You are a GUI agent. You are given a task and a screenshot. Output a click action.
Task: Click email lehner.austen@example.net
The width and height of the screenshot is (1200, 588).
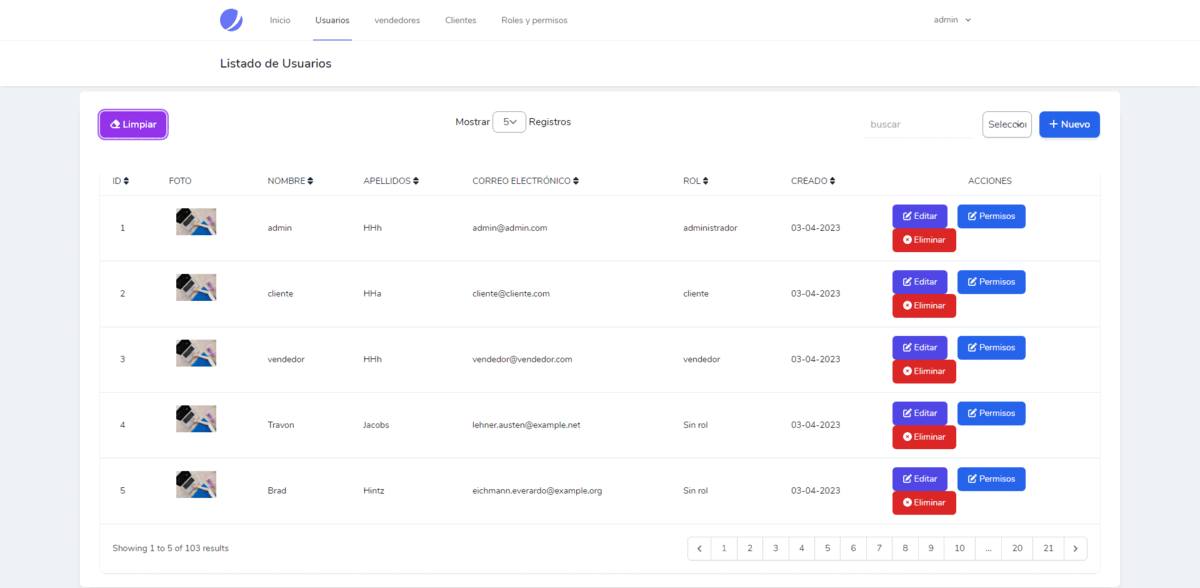[526, 425]
